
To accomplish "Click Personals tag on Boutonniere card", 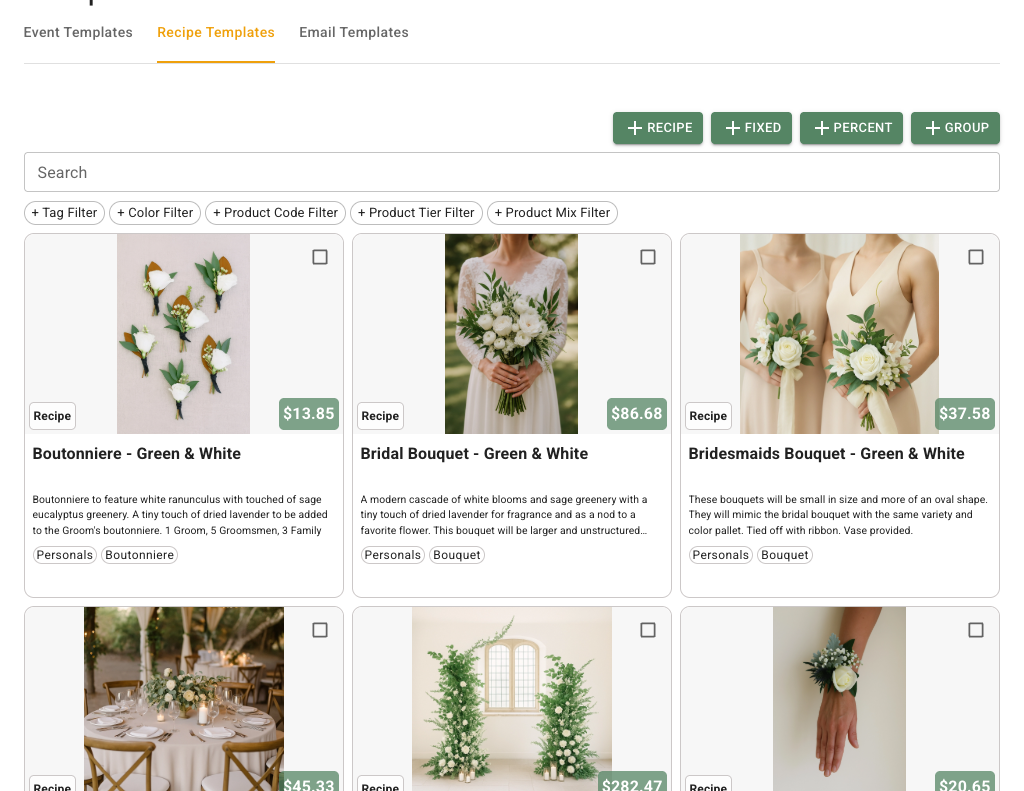I will coord(65,555).
